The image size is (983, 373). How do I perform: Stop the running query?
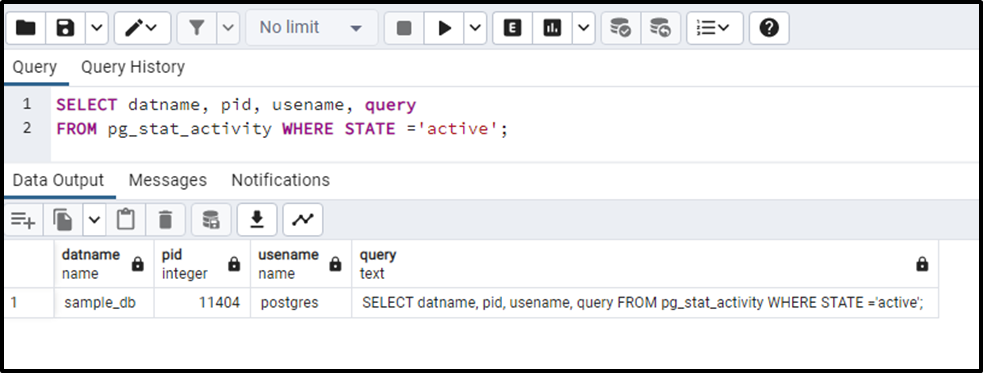404,28
